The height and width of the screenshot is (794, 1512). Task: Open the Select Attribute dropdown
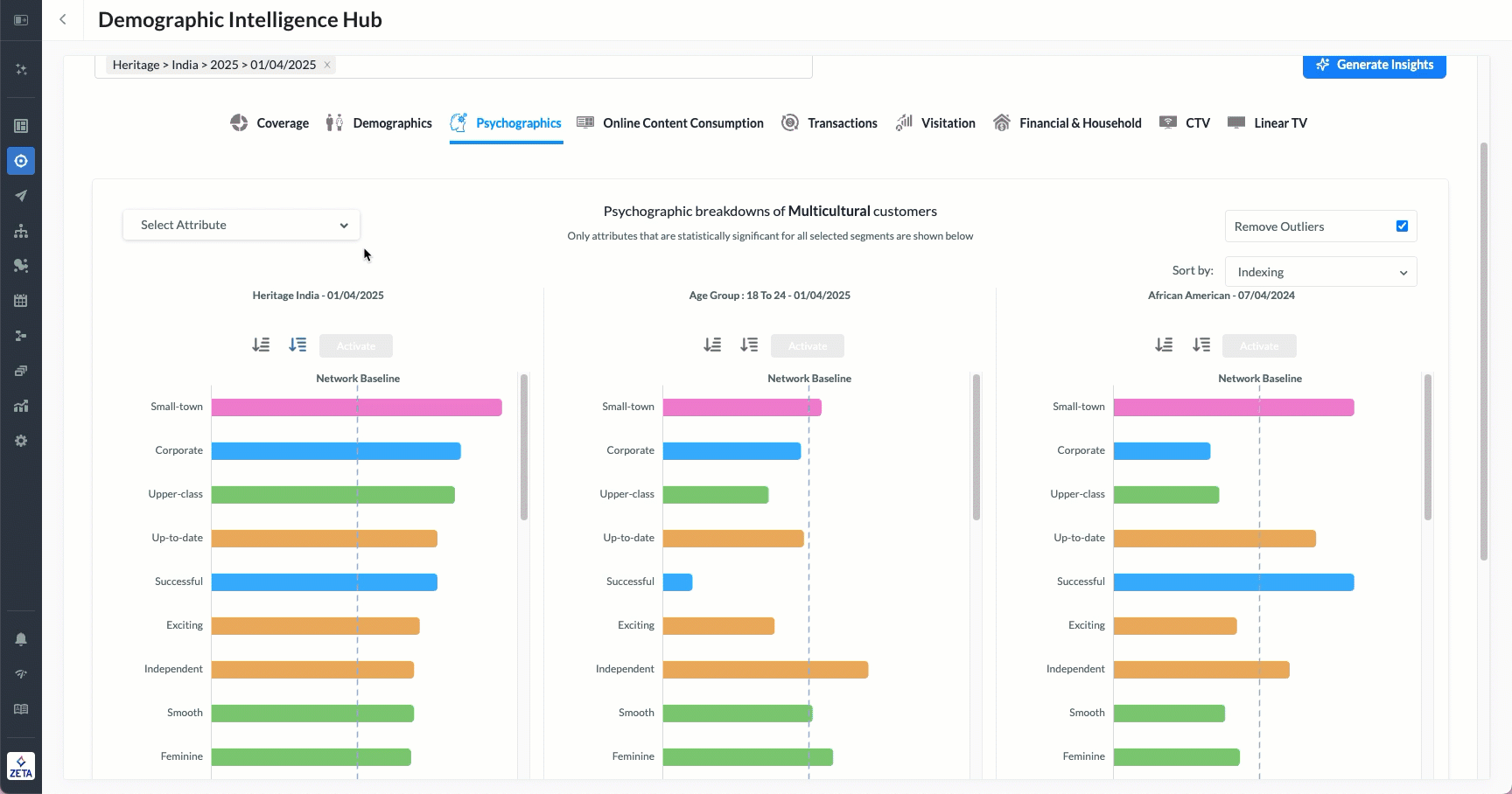pyautogui.click(x=241, y=225)
